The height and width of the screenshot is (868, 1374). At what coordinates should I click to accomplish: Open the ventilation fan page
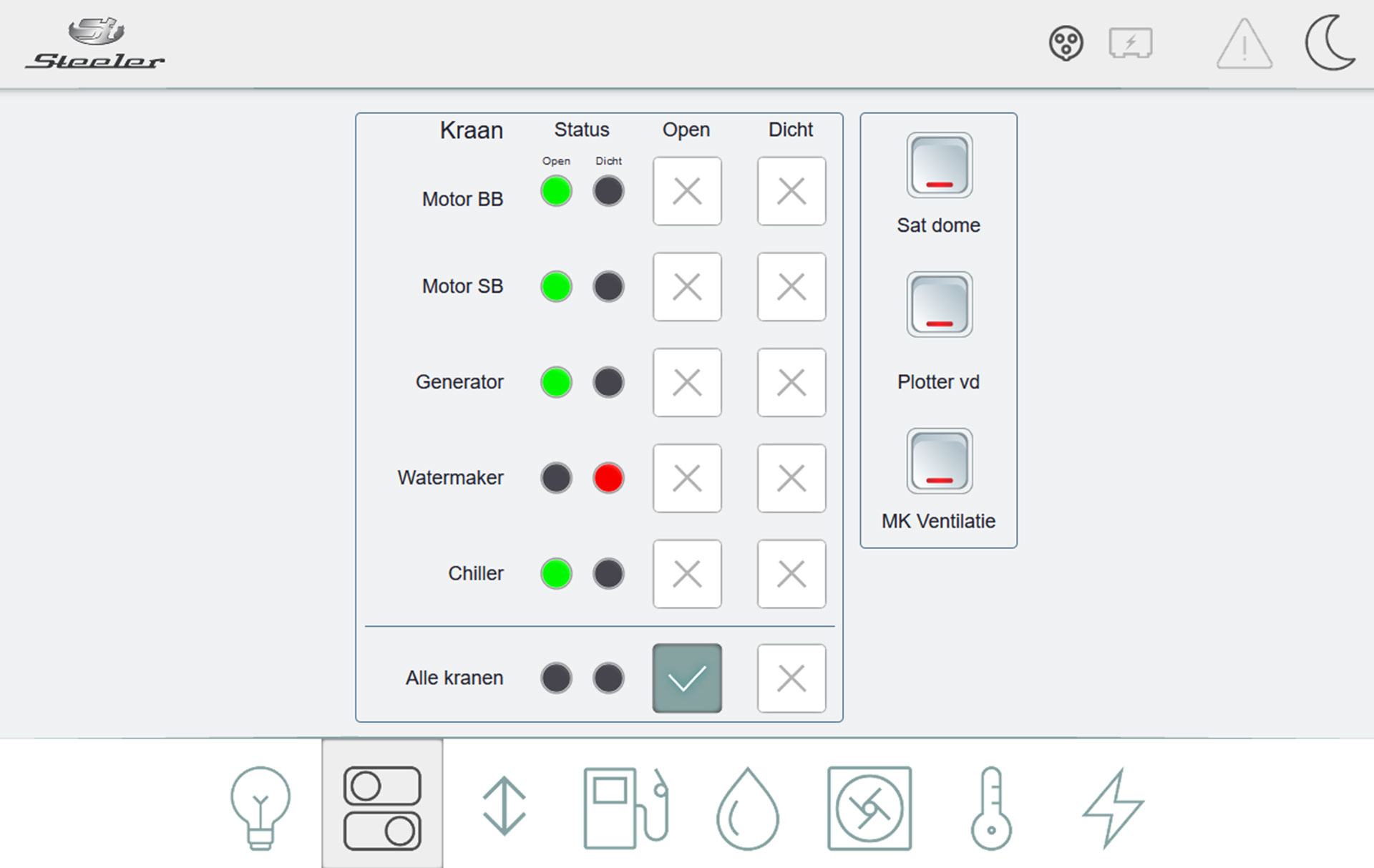[x=869, y=809]
